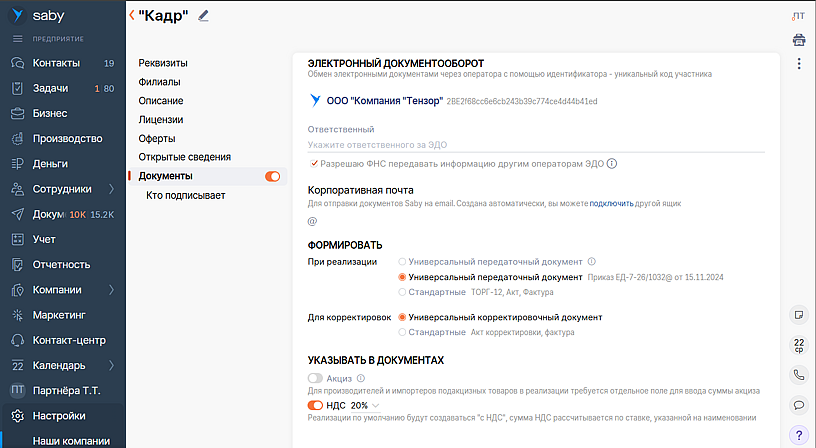Click the help question mark button
Screen dimensions: 816x448
pyautogui.click(x=798, y=435)
